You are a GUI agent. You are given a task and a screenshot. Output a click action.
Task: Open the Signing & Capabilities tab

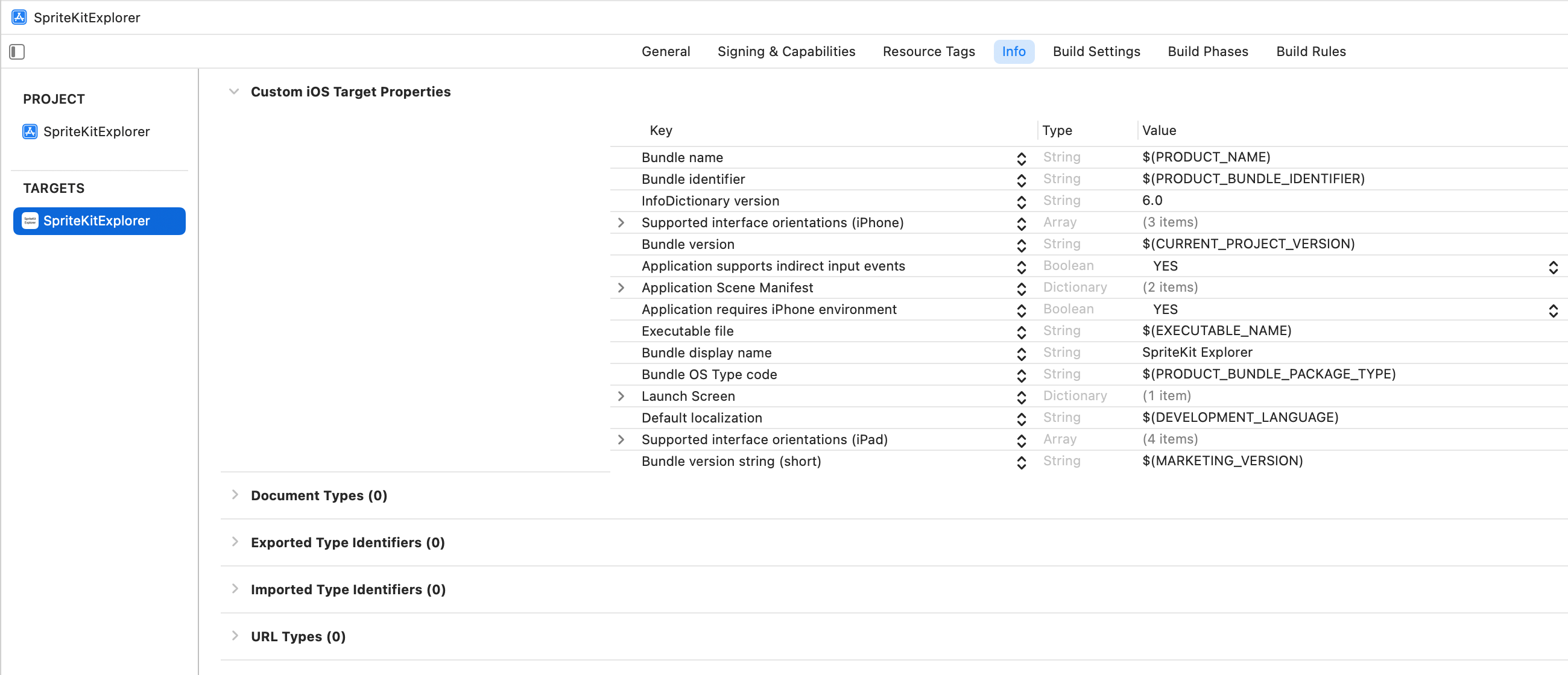tap(786, 52)
